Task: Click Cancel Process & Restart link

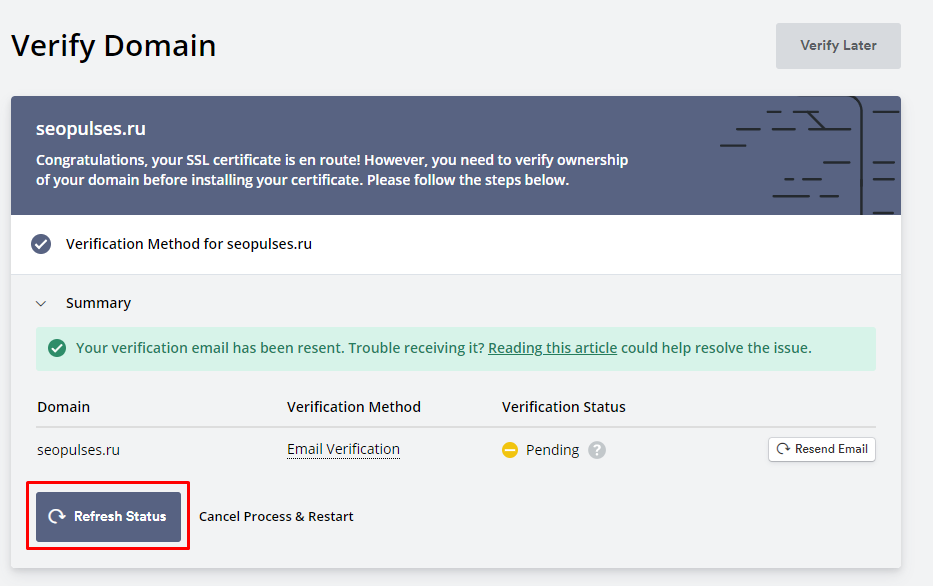Action: pyautogui.click(x=276, y=516)
